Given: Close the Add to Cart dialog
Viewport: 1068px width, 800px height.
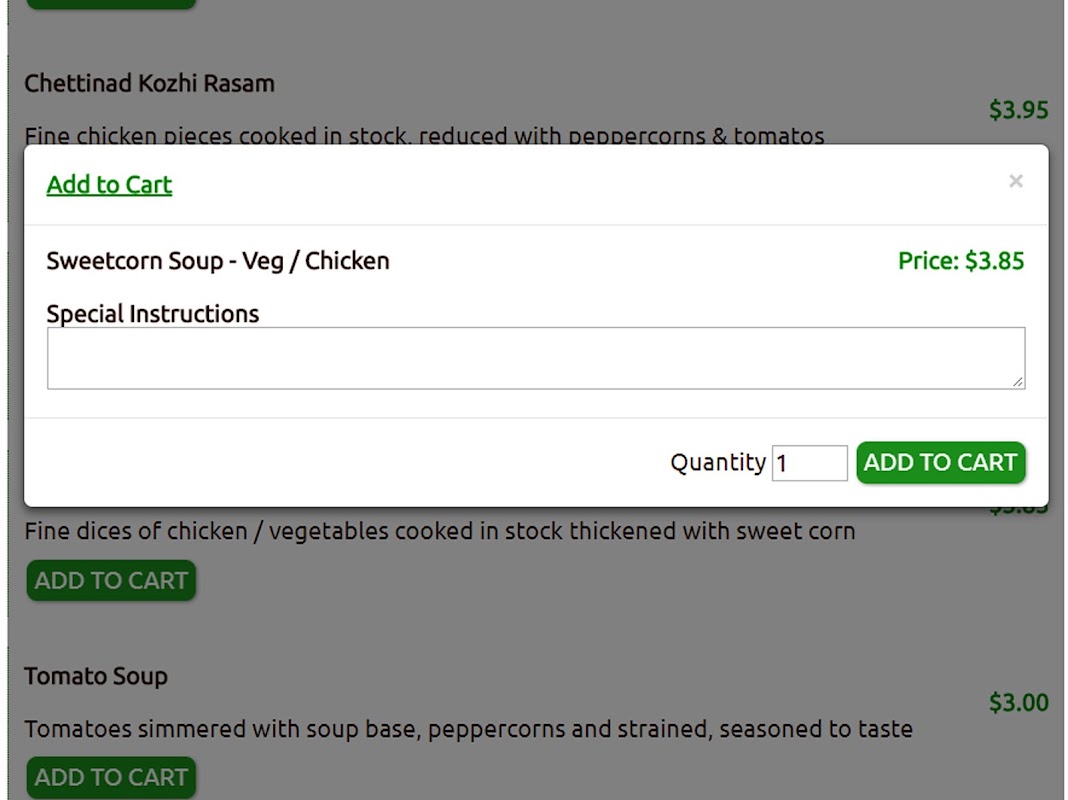Looking at the screenshot, I should click(x=1015, y=181).
